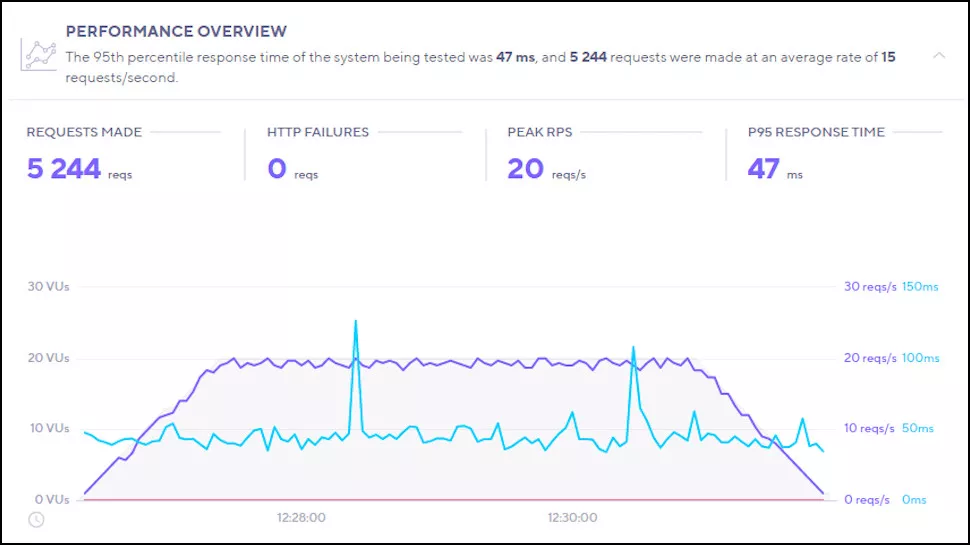The width and height of the screenshot is (970, 545).
Task: Click the 0 VUs axis label
Action: click(52, 500)
